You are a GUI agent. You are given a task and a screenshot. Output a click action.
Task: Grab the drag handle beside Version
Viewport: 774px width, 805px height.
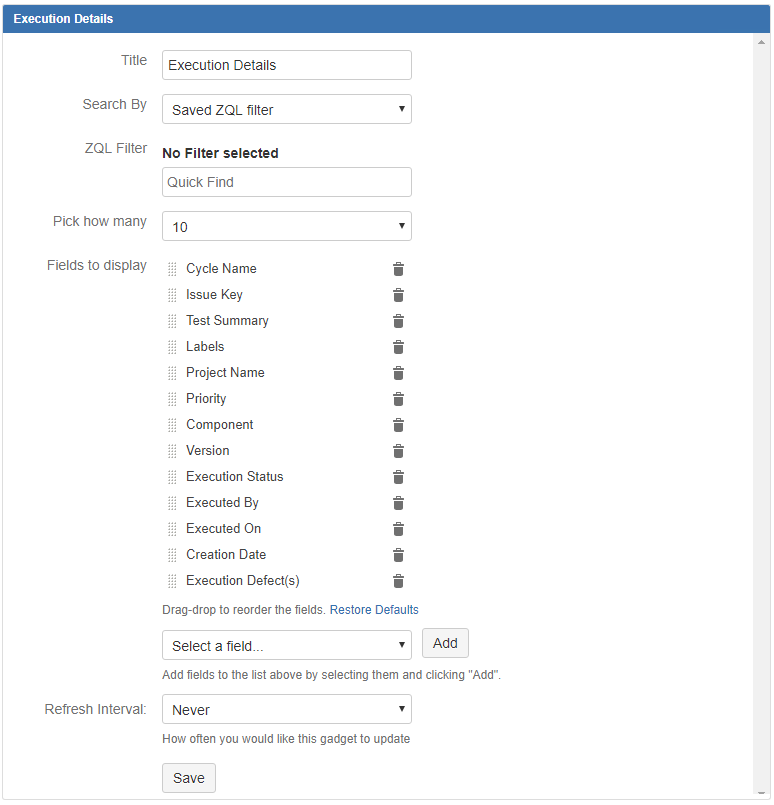171,450
